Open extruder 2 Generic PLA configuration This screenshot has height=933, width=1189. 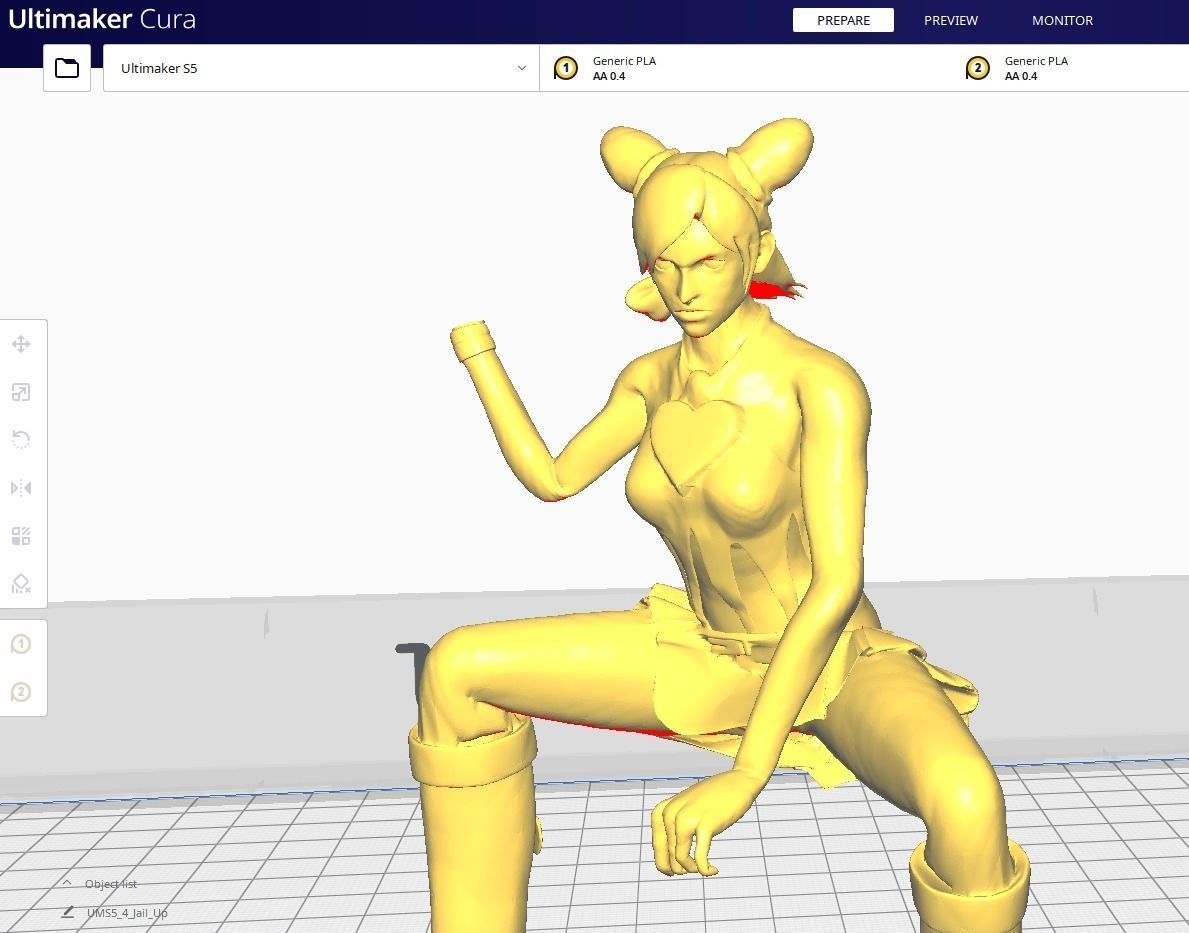click(1070, 68)
